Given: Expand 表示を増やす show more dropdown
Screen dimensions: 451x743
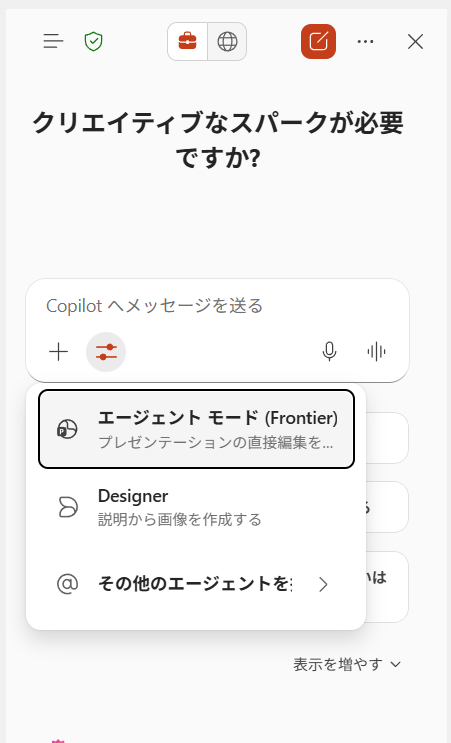Looking at the screenshot, I should tap(347, 664).
